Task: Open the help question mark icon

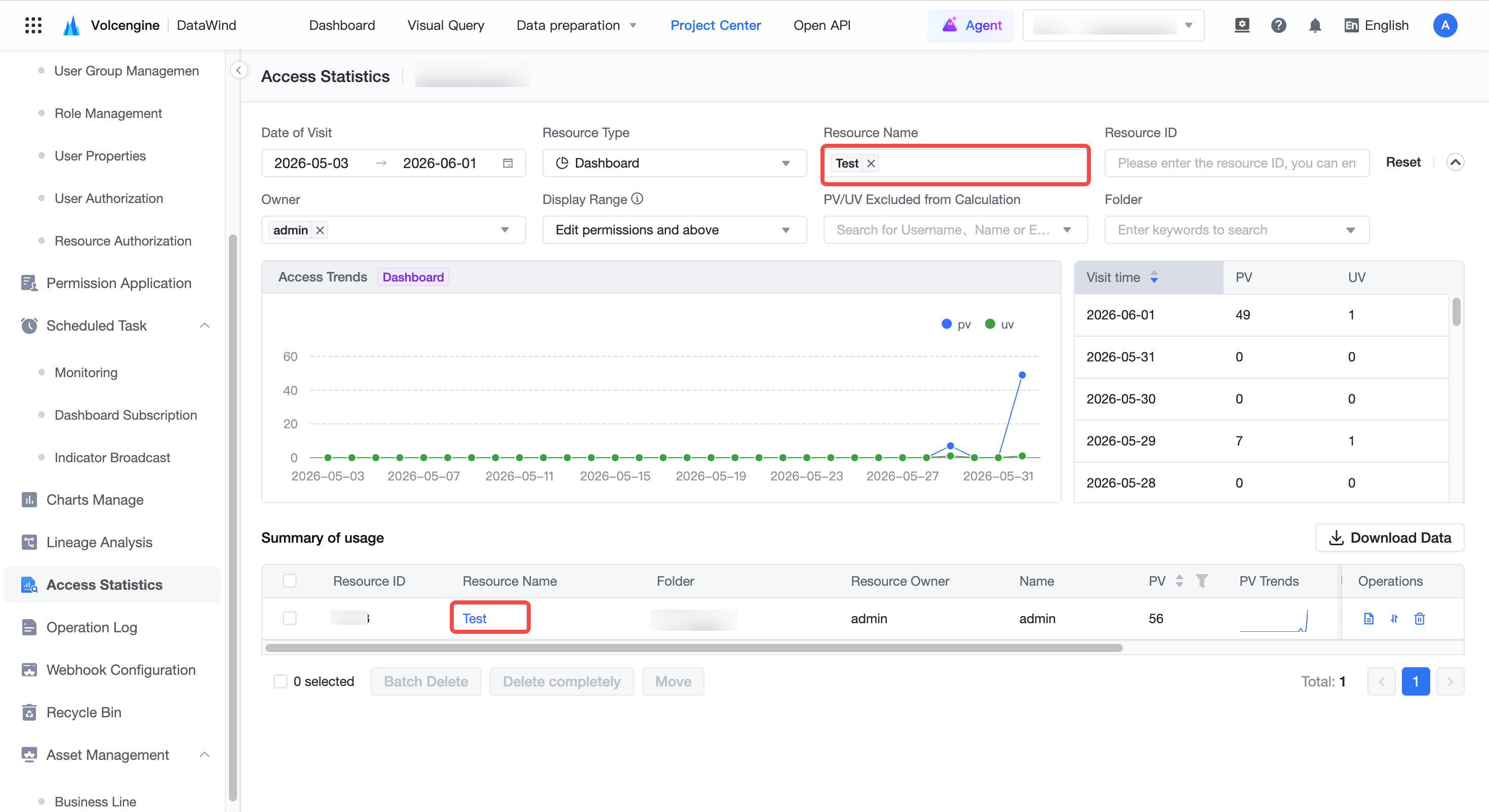Action: pos(1278,25)
